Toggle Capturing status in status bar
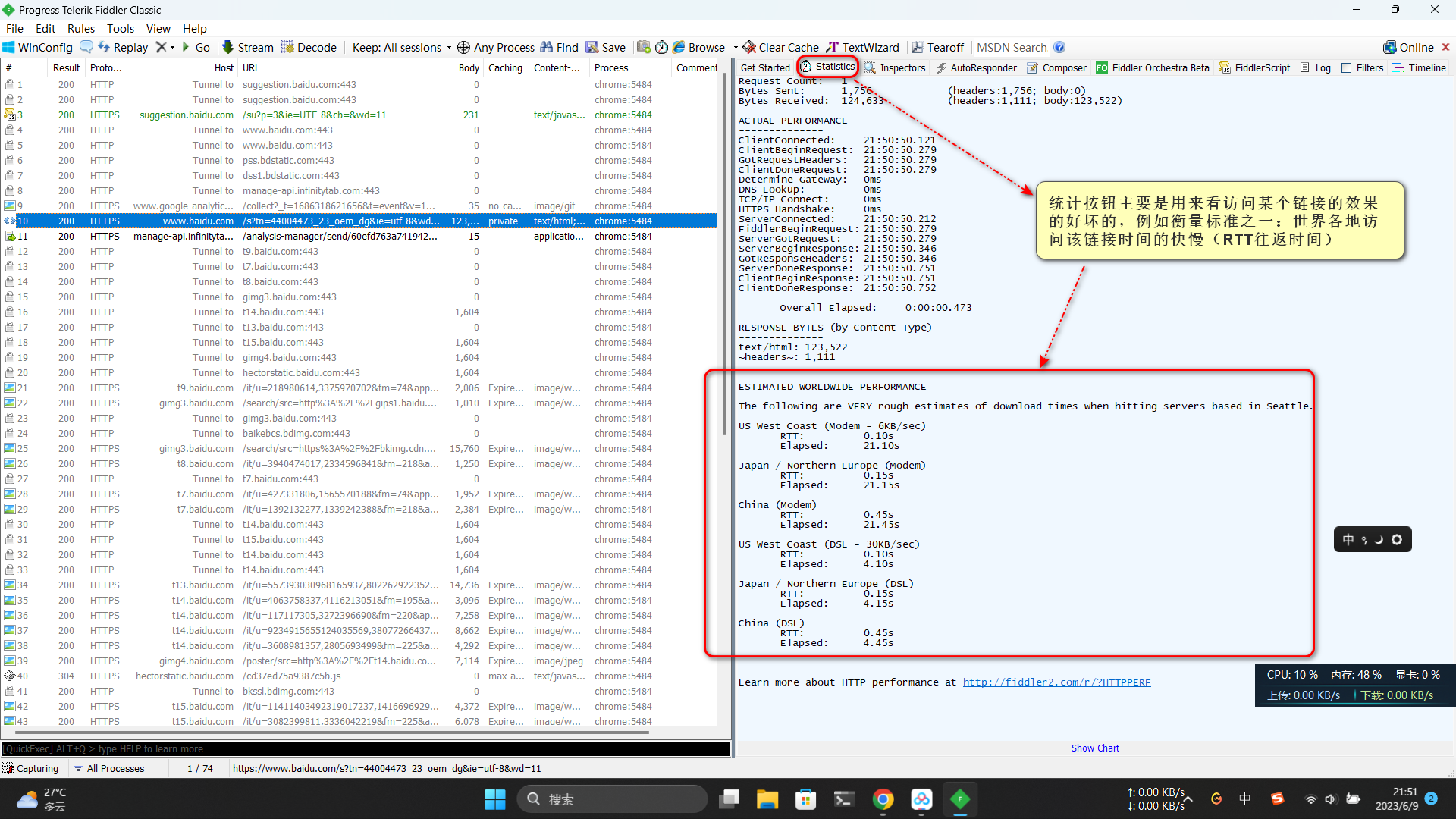 [x=31, y=768]
